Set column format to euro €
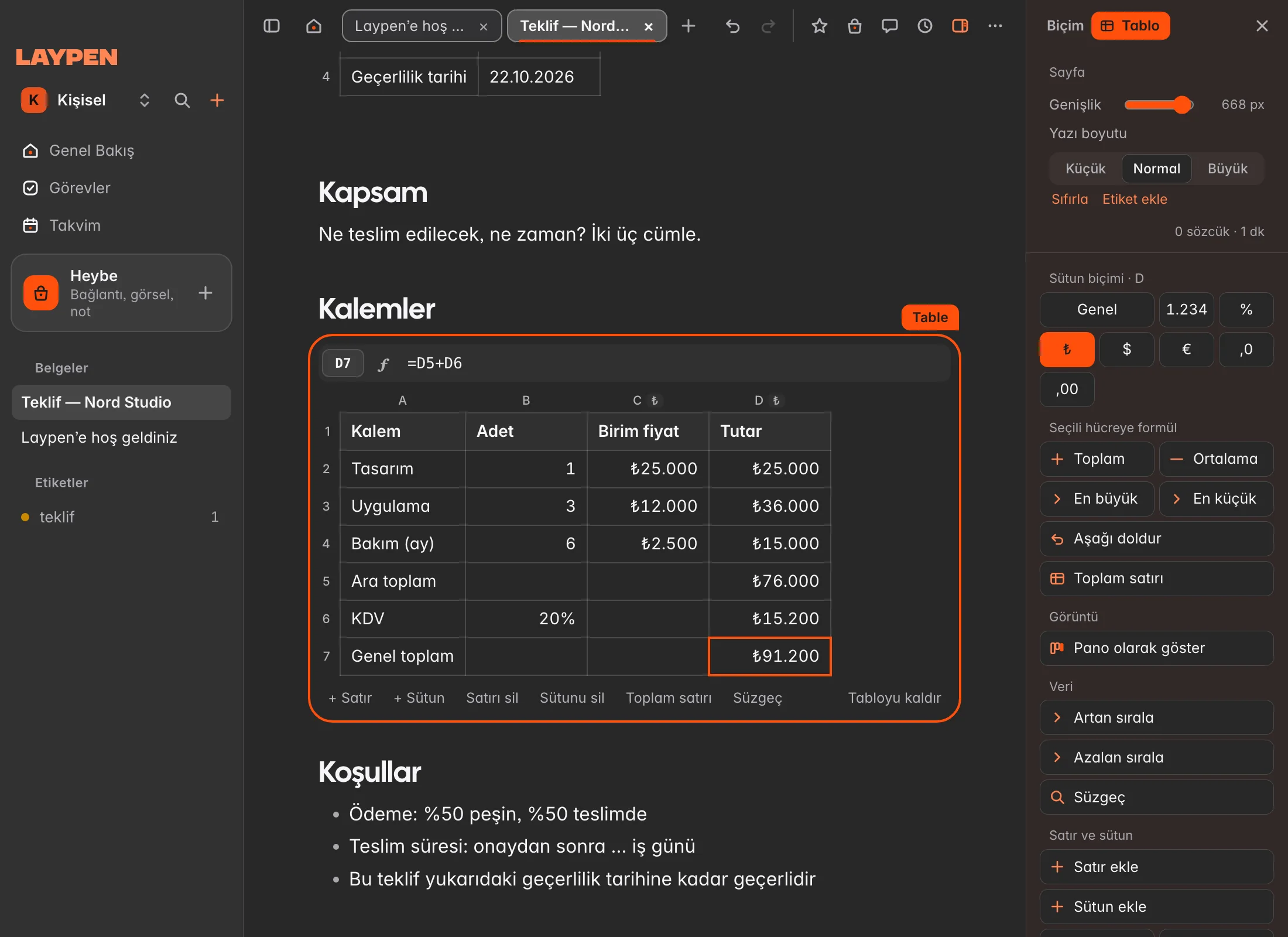Viewport: 1288px width, 937px height. (1186, 350)
